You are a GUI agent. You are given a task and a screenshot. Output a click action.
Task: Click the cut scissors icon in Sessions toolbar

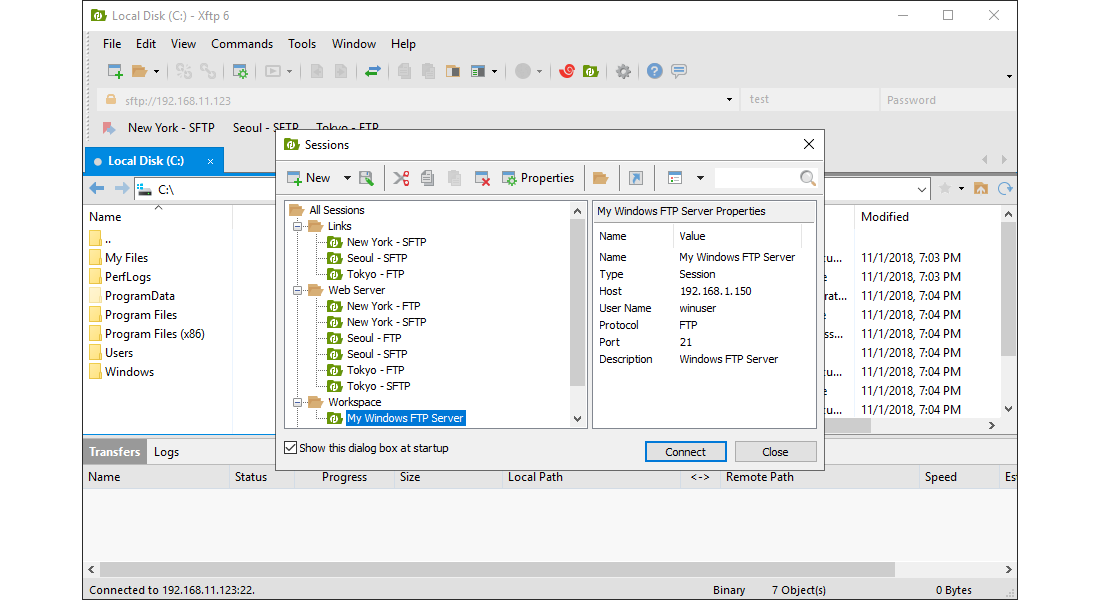401,178
